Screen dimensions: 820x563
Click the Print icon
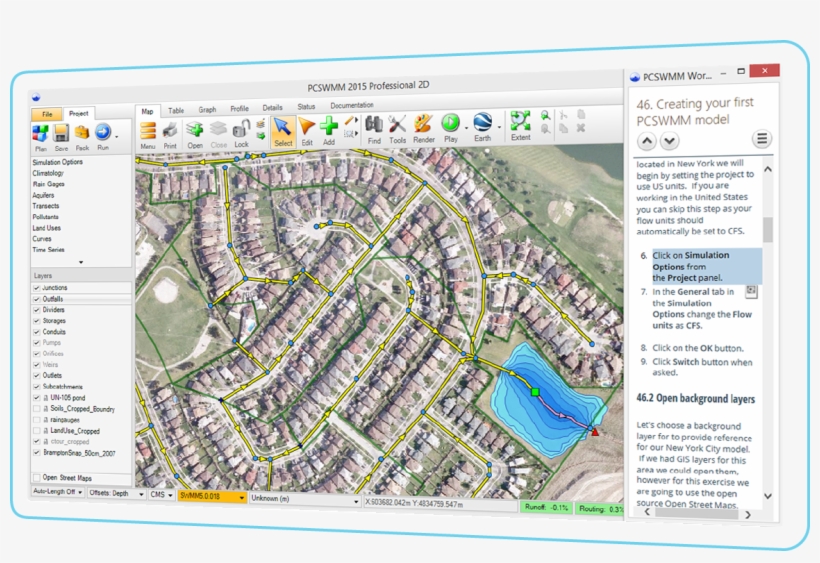[170, 131]
